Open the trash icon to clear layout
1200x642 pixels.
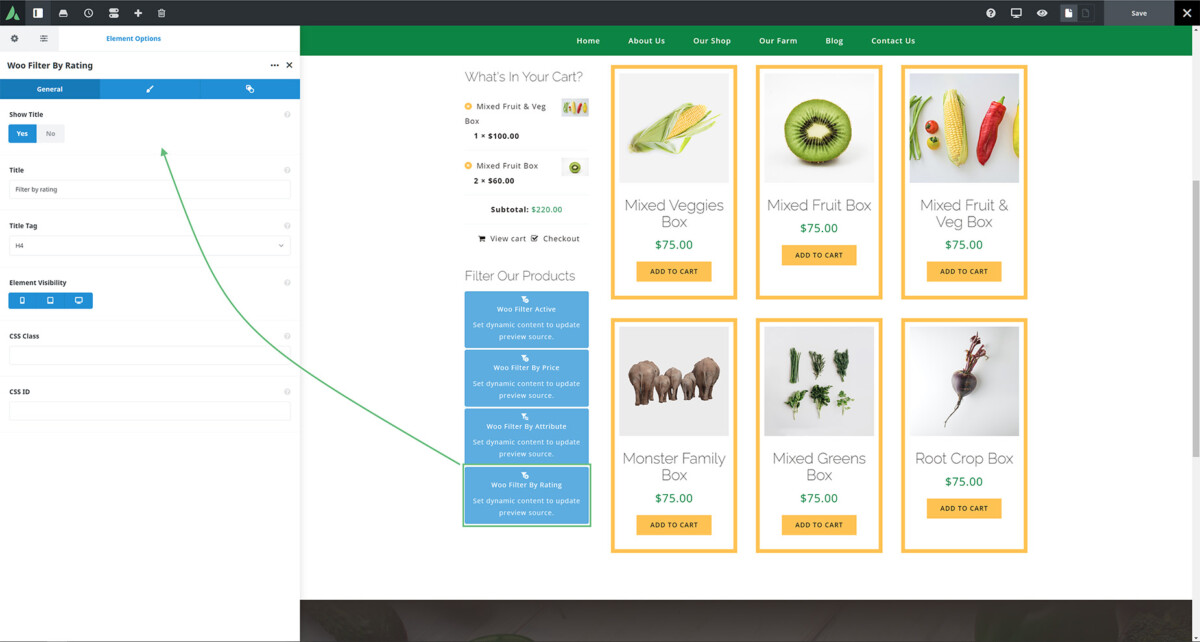pos(162,13)
